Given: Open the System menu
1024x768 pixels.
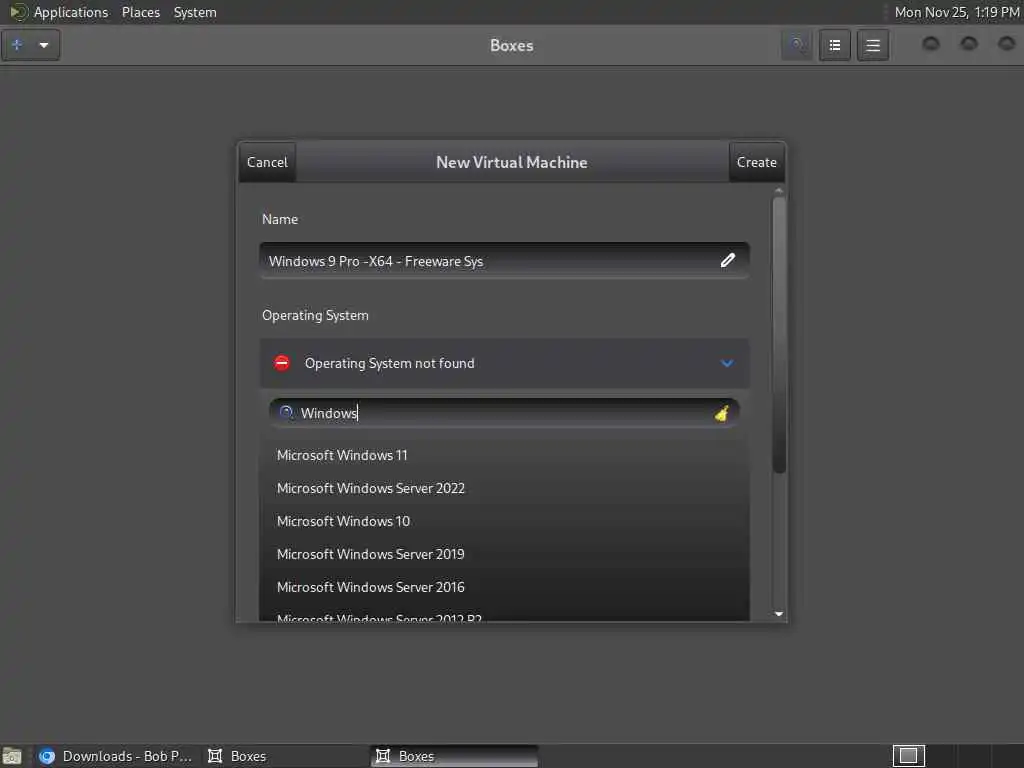Looking at the screenshot, I should (195, 12).
